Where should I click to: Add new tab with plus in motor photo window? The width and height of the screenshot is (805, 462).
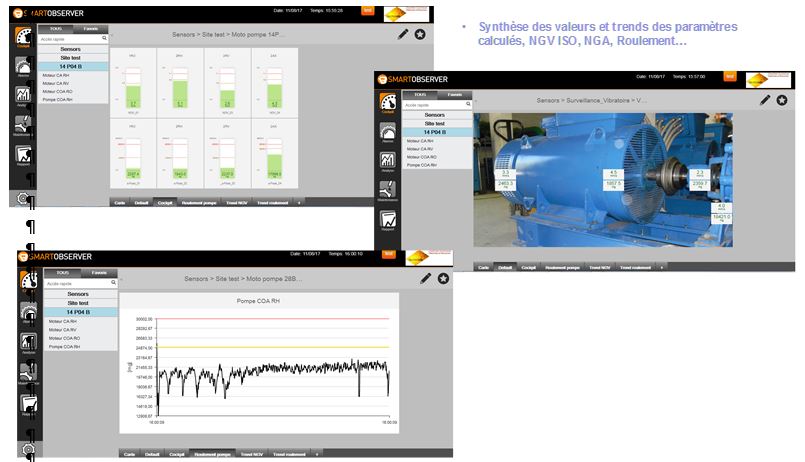pos(662,267)
